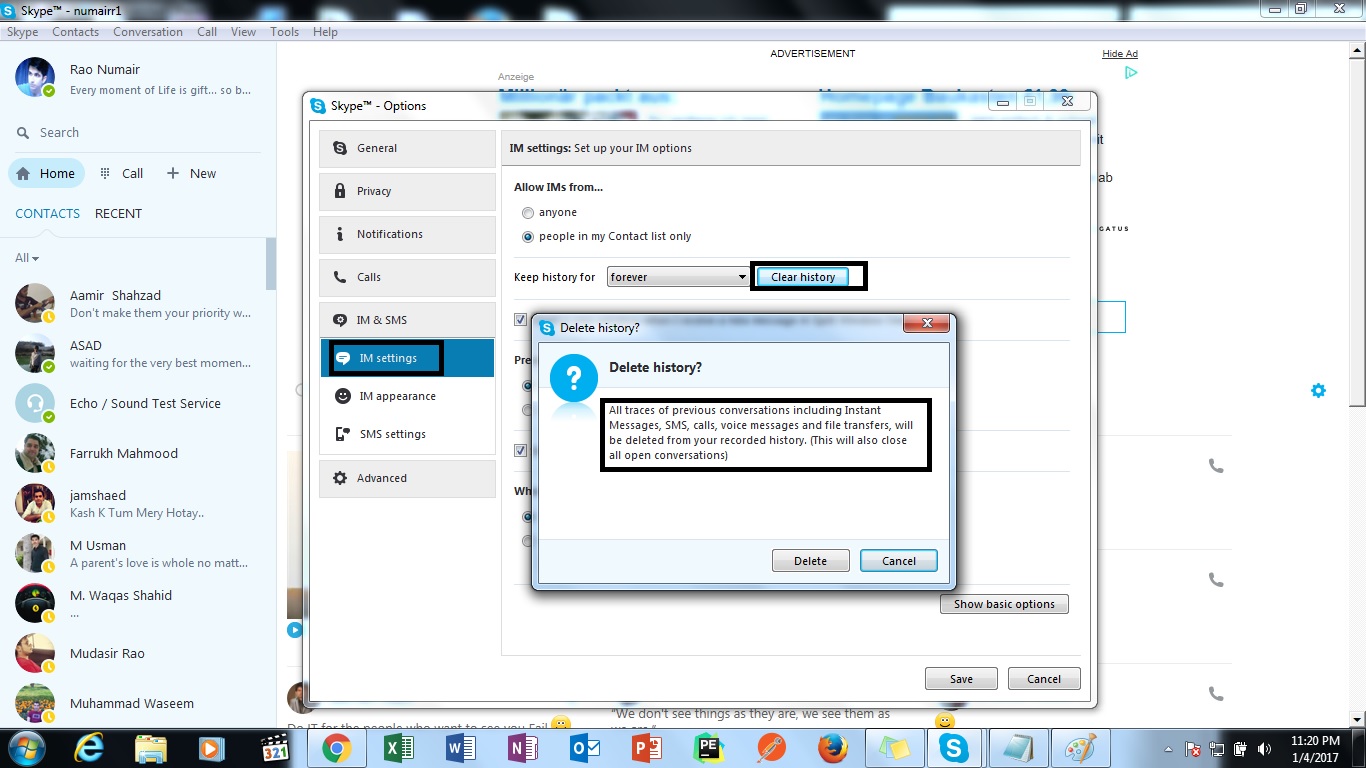Open the Advanced options section
The height and width of the screenshot is (768, 1366).
407,478
